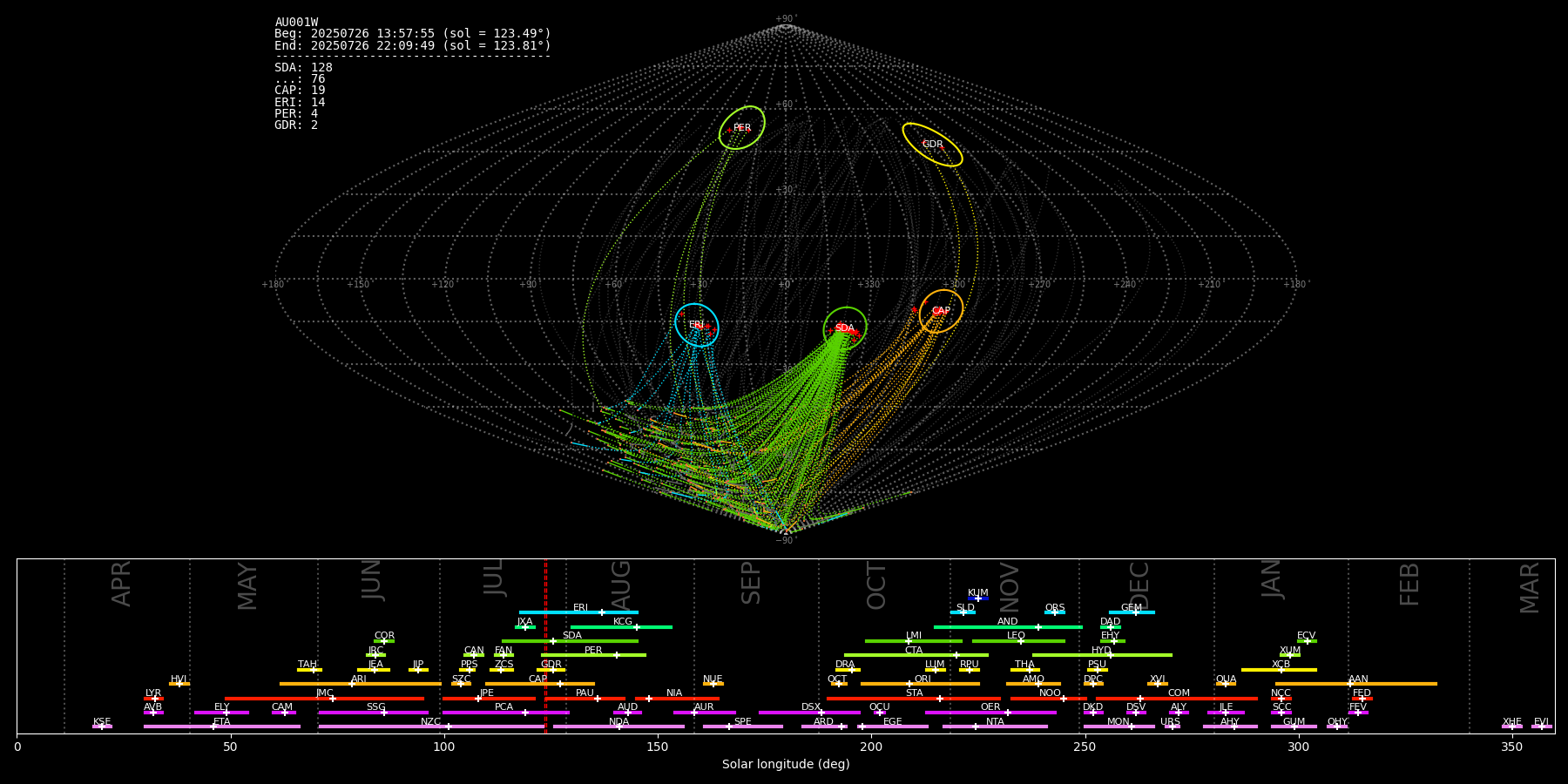The width and height of the screenshot is (1568, 784).
Task: Select the ERI radiant circle on sky map
Action: pyautogui.click(x=697, y=325)
